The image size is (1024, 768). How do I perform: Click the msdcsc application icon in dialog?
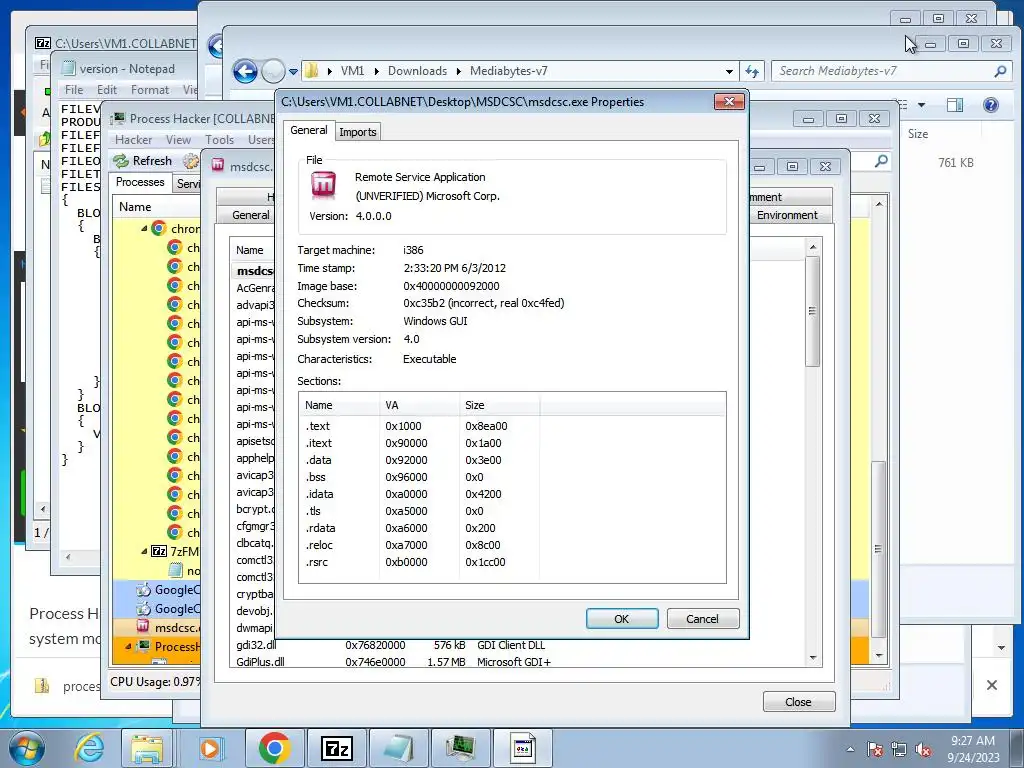coord(323,185)
